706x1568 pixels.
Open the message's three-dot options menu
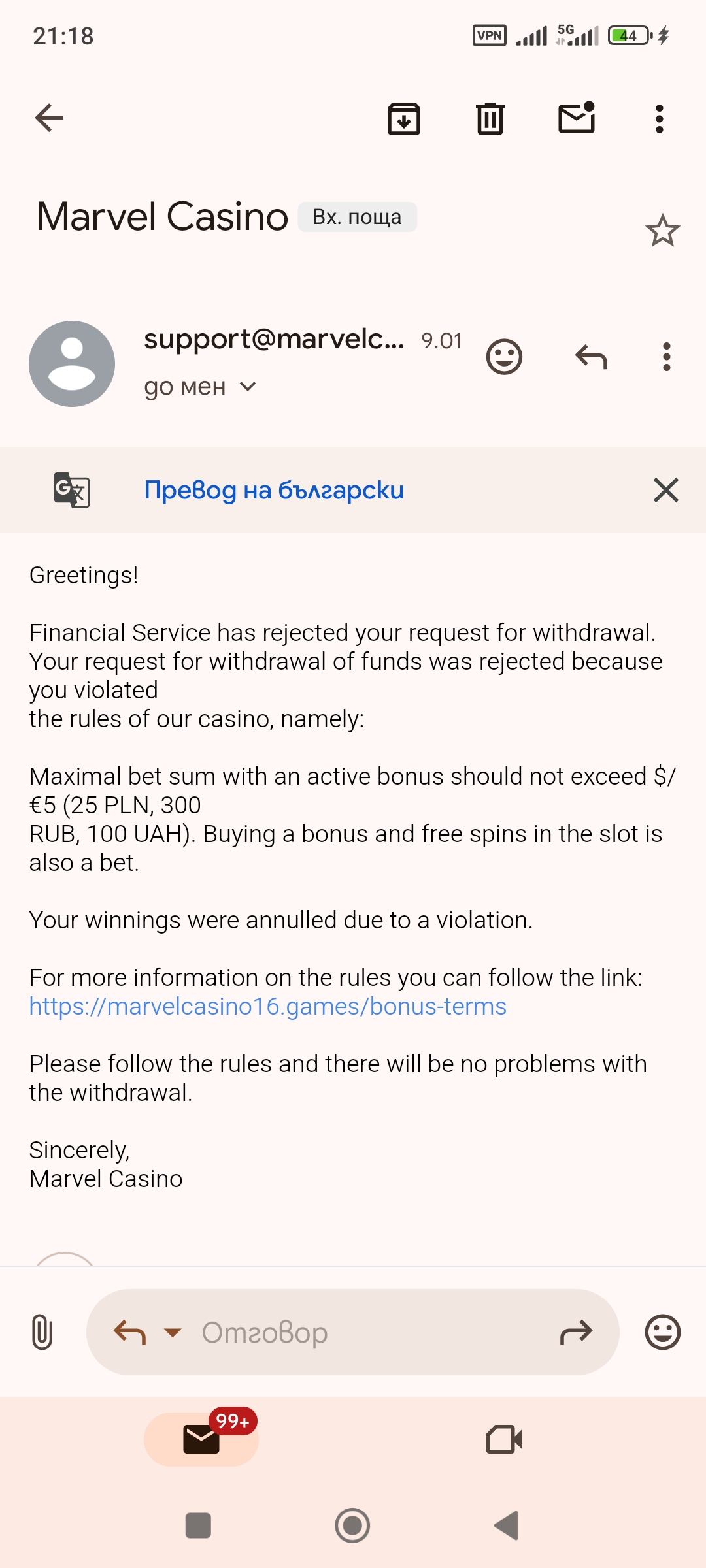coord(666,357)
